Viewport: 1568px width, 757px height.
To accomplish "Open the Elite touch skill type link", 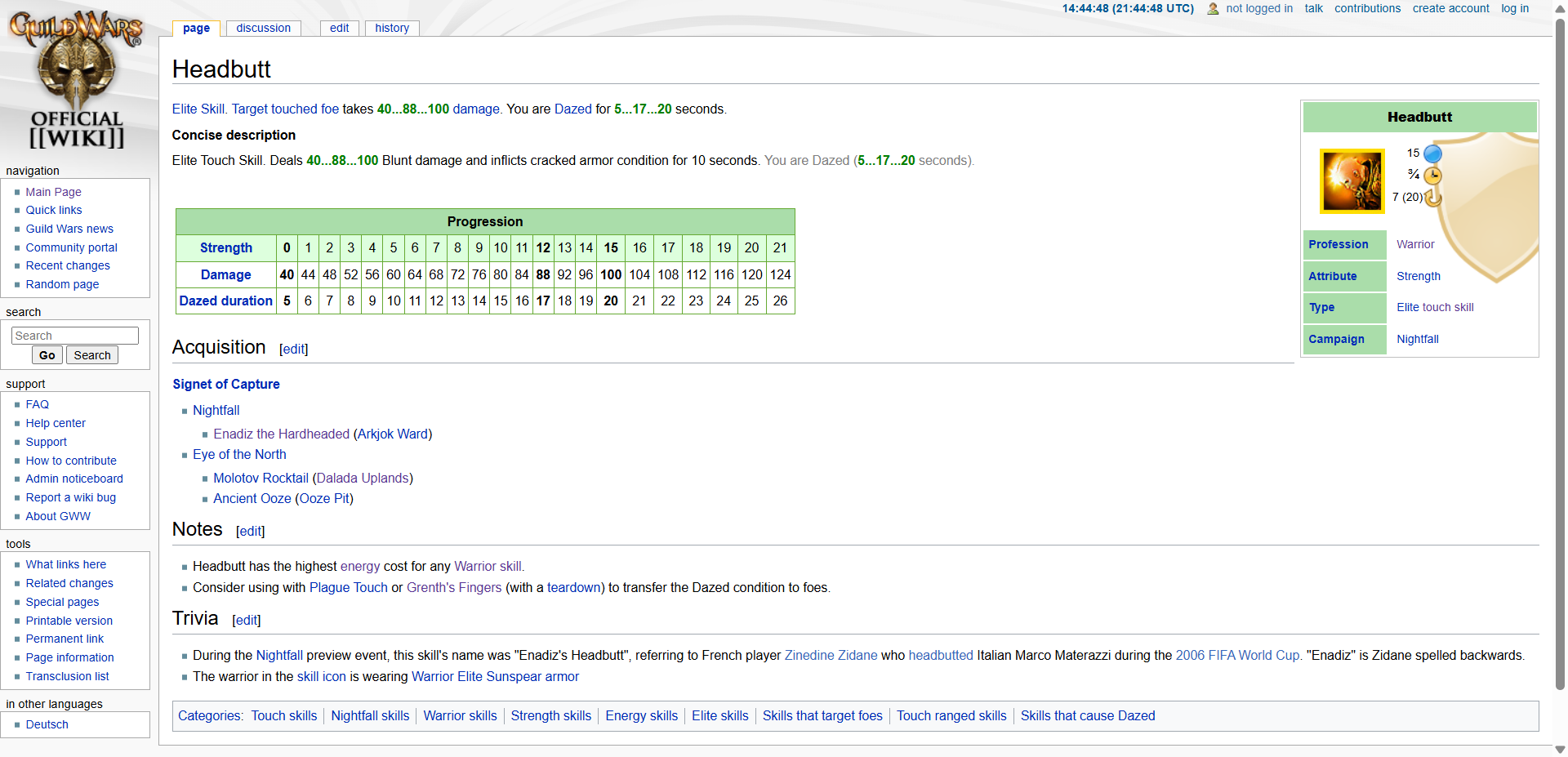I will (x=1435, y=307).
